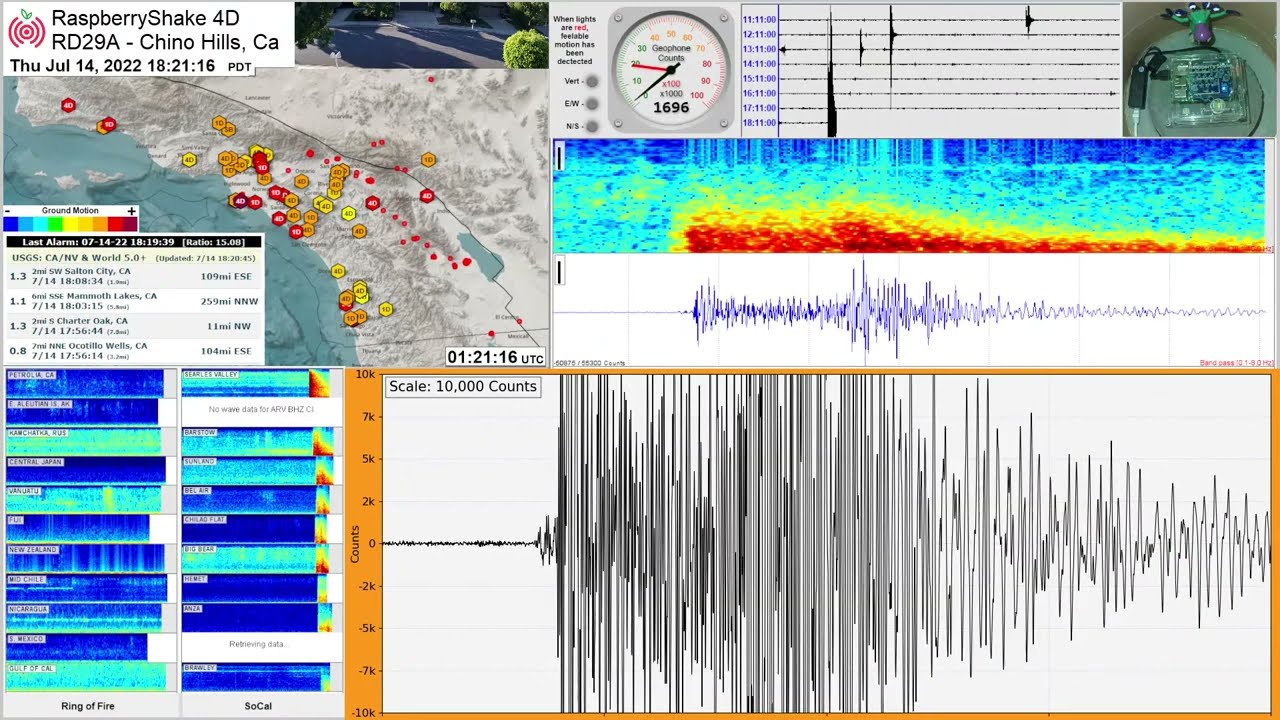This screenshot has width=1280, height=720.
Task: Click the 01:21:16 UTC clock
Action: (x=496, y=357)
